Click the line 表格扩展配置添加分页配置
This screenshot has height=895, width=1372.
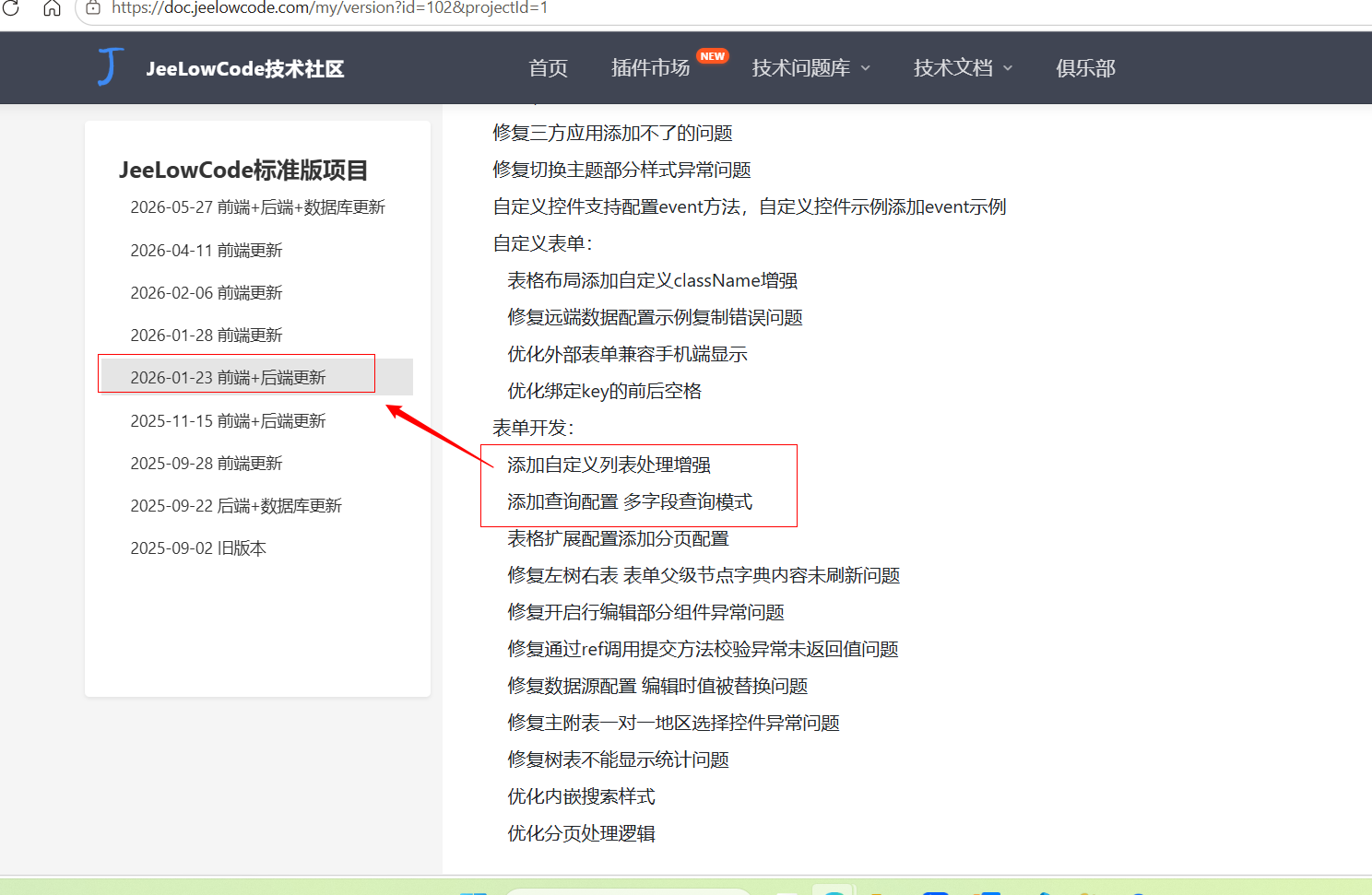[618, 539]
